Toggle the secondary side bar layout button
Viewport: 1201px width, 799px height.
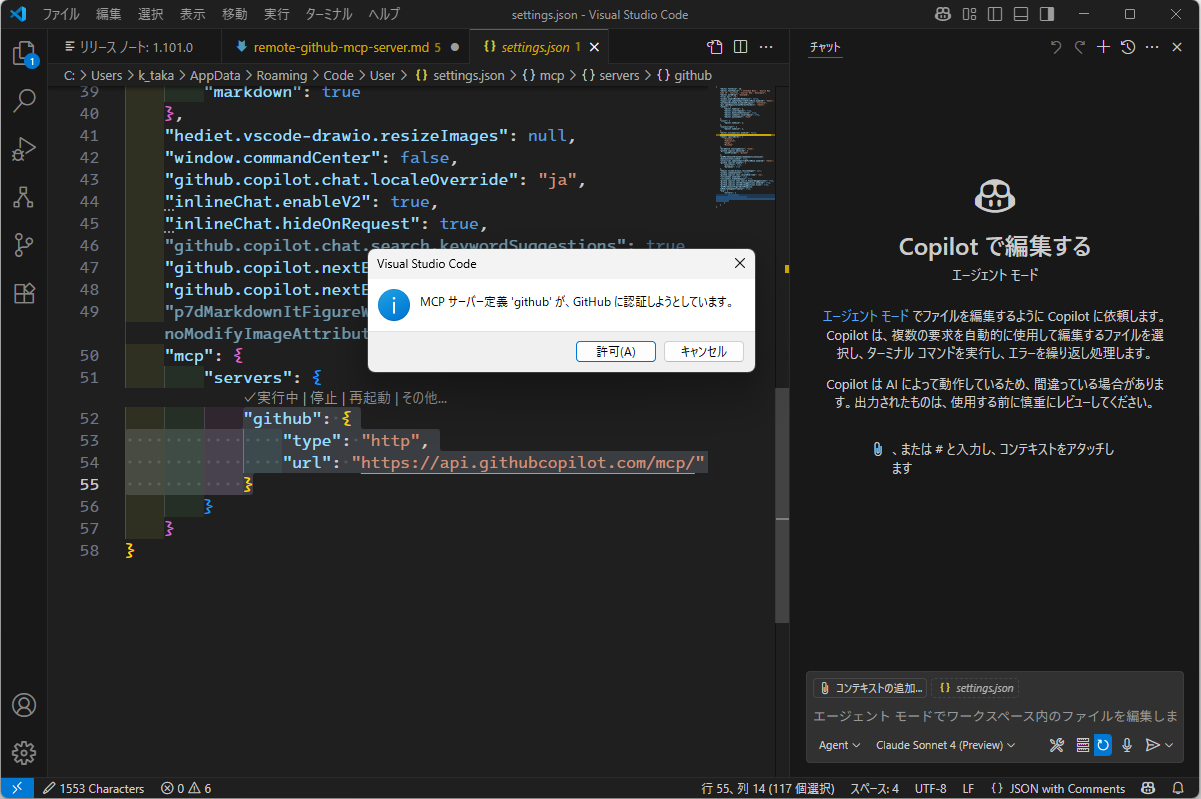point(1046,15)
